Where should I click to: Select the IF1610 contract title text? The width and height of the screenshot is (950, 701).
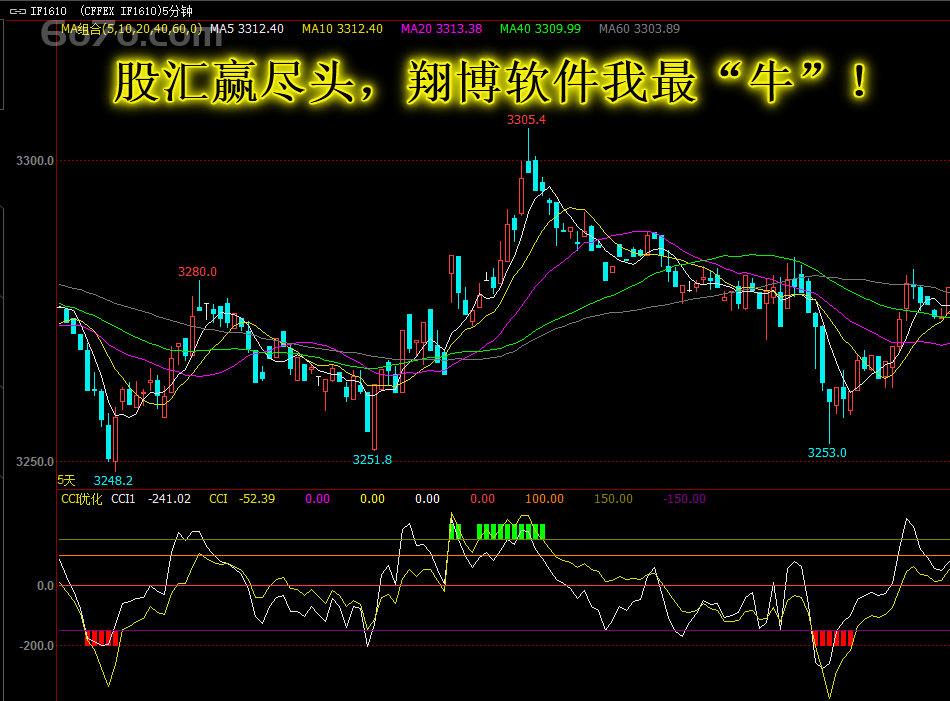coord(111,11)
